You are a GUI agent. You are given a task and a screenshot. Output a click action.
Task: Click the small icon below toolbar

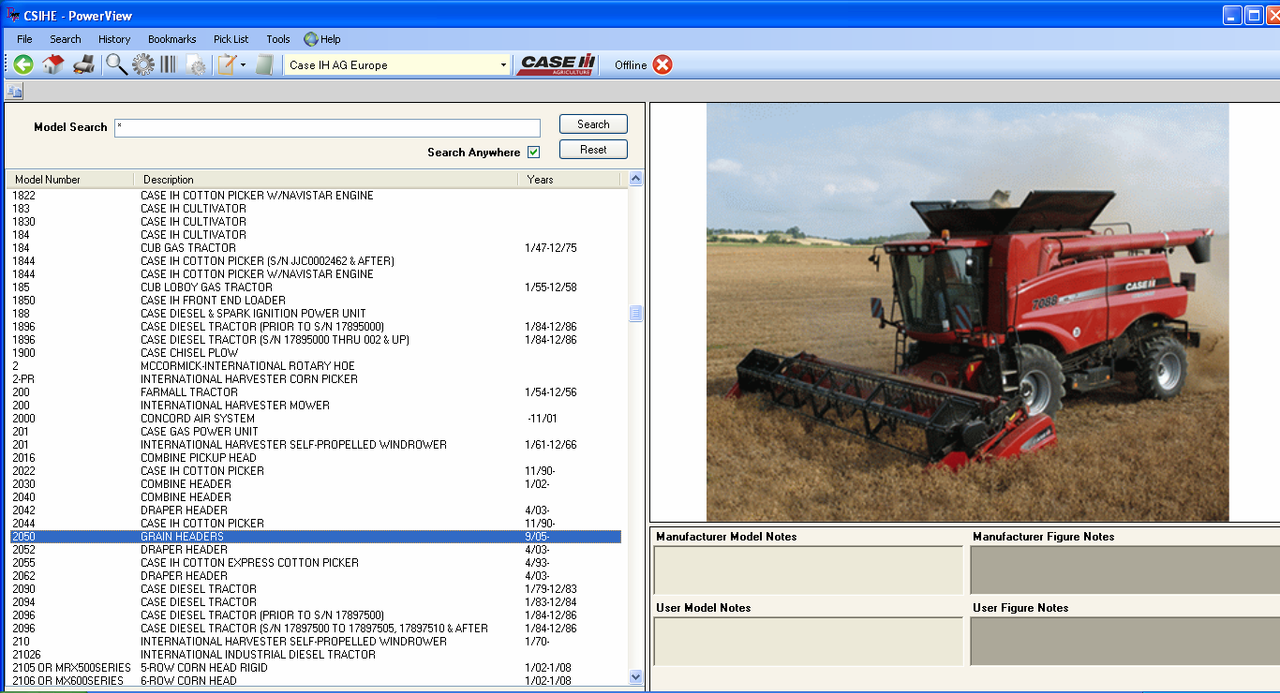tap(14, 91)
